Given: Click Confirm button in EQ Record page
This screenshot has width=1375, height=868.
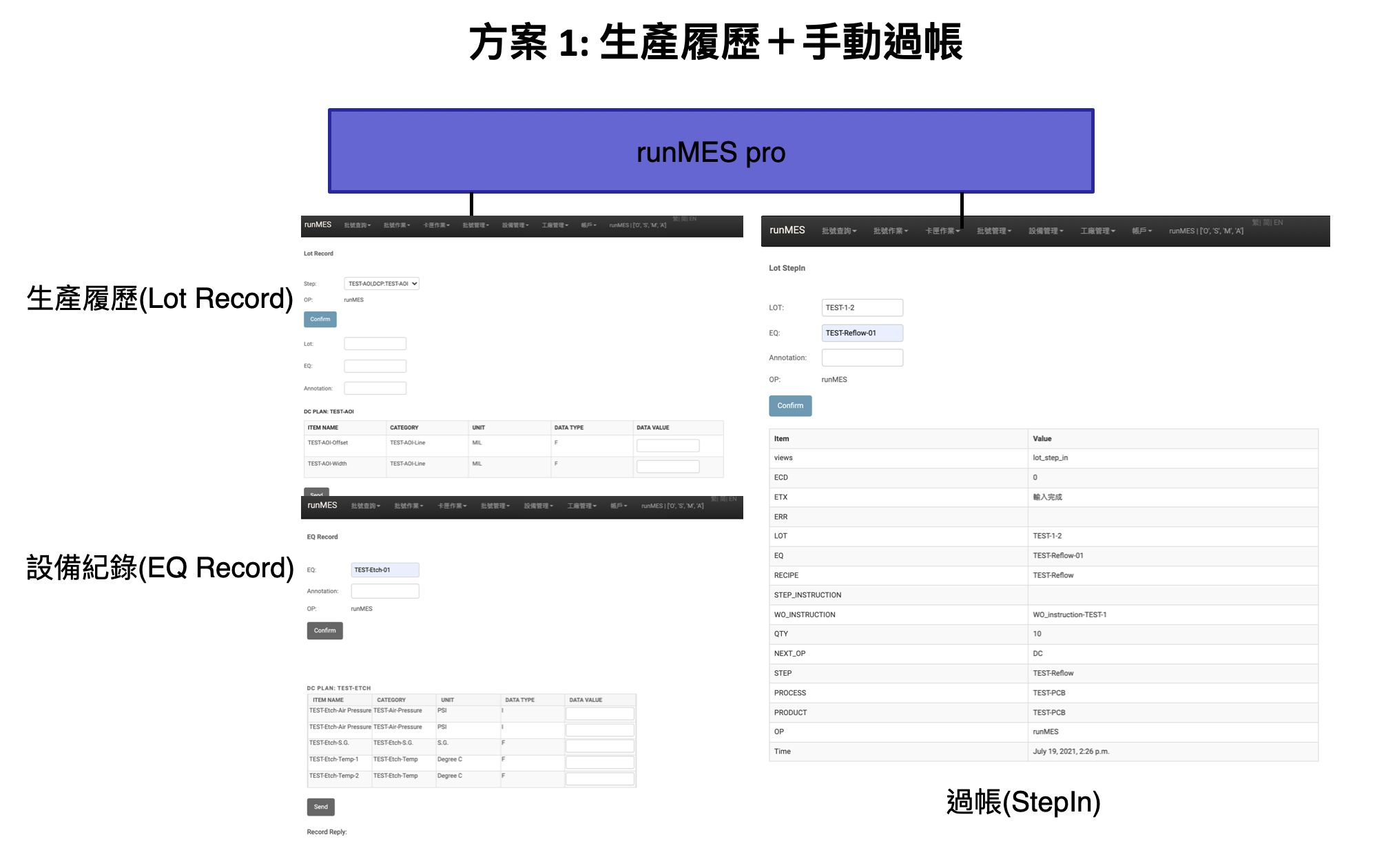Looking at the screenshot, I should 324,630.
